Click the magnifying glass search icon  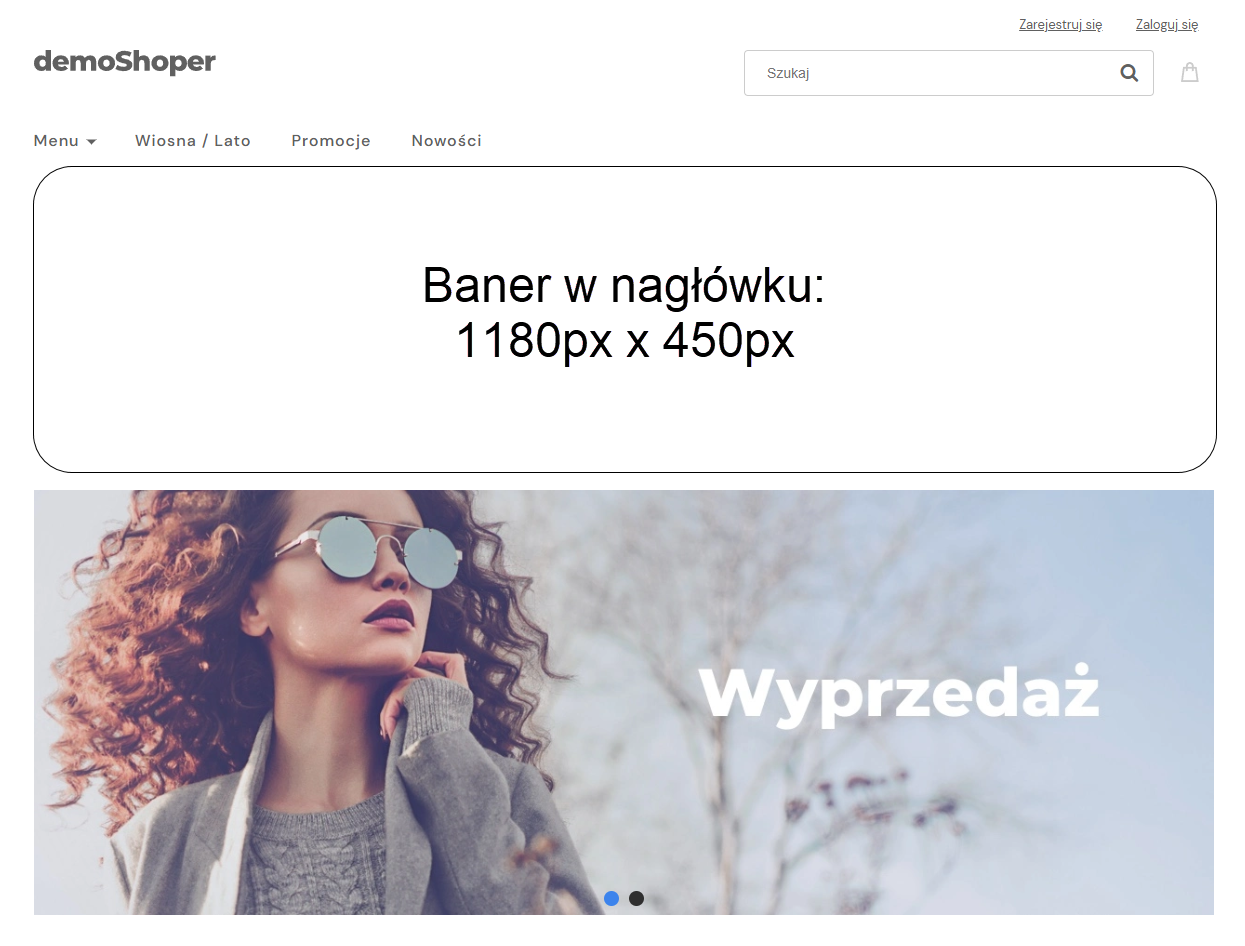pyautogui.click(x=1129, y=73)
